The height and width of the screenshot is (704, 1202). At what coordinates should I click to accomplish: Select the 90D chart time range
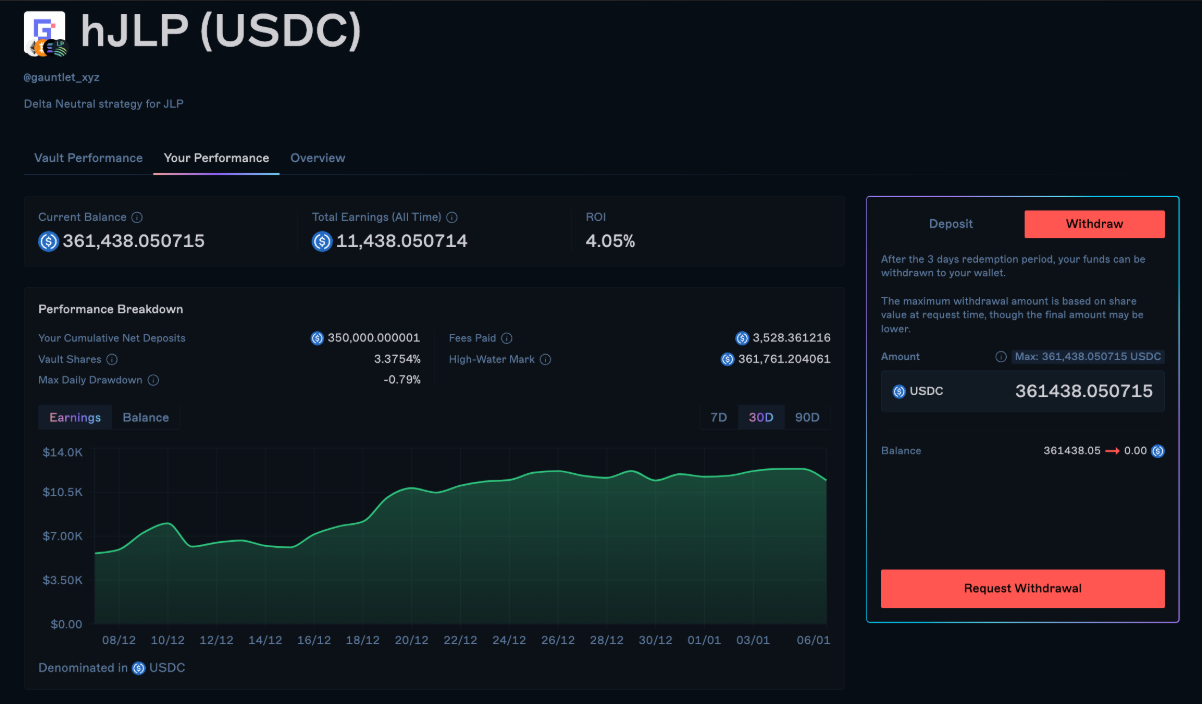click(807, 417)
